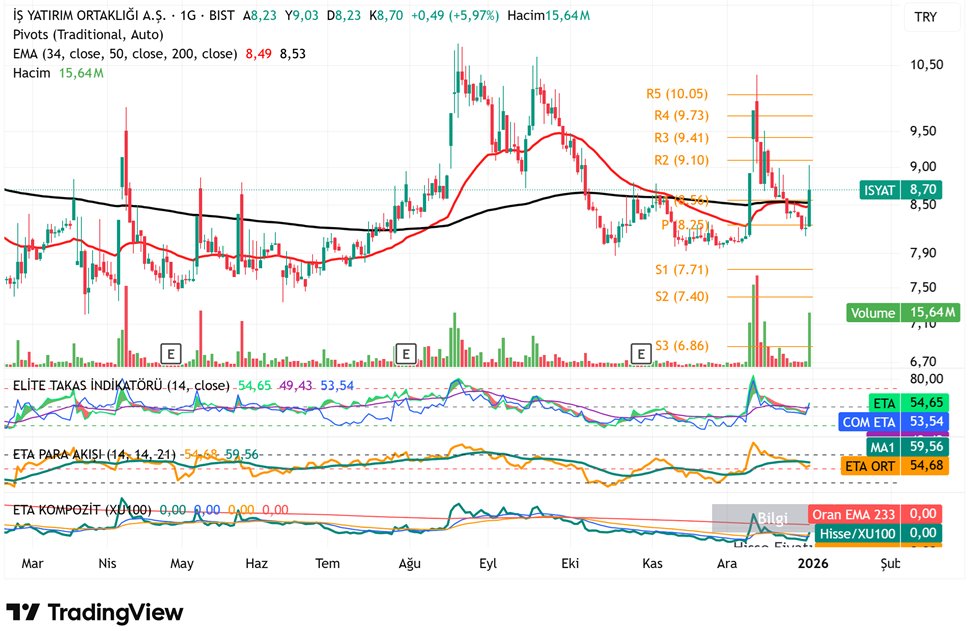Screen dimensions: 970x631
Task: Click the Mar label on time axis
Action: (x=32, y=564)
